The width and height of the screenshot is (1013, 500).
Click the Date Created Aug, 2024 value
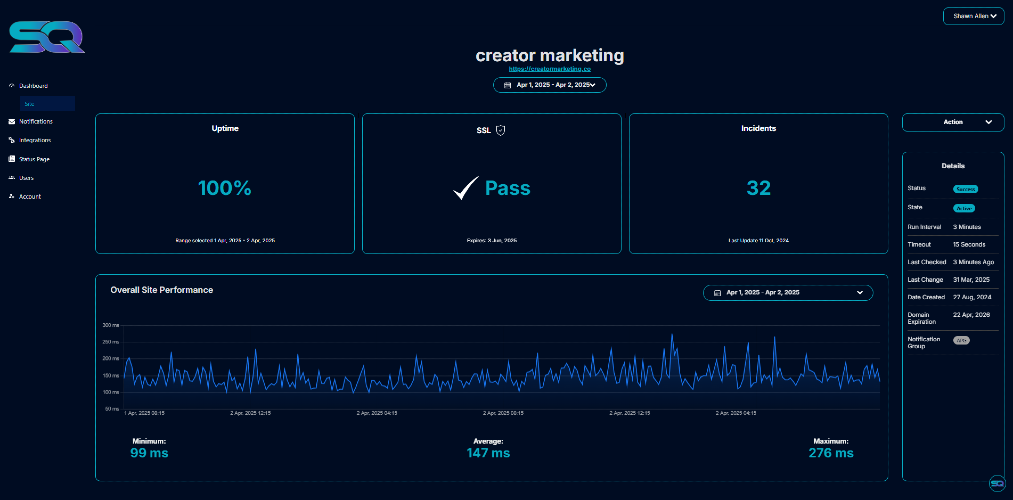[972, 297]
